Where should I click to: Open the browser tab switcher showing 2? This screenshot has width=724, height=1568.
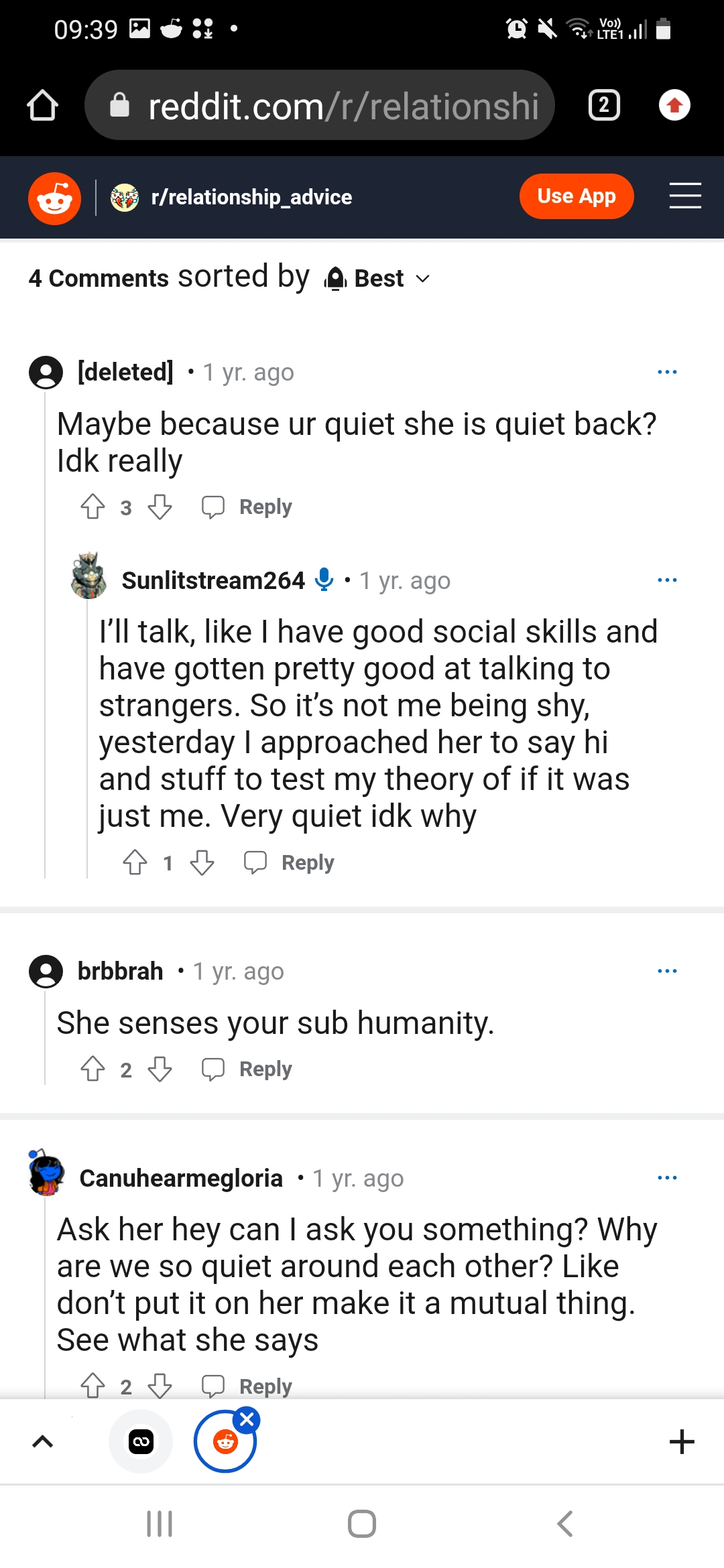[x=603, y=105]
